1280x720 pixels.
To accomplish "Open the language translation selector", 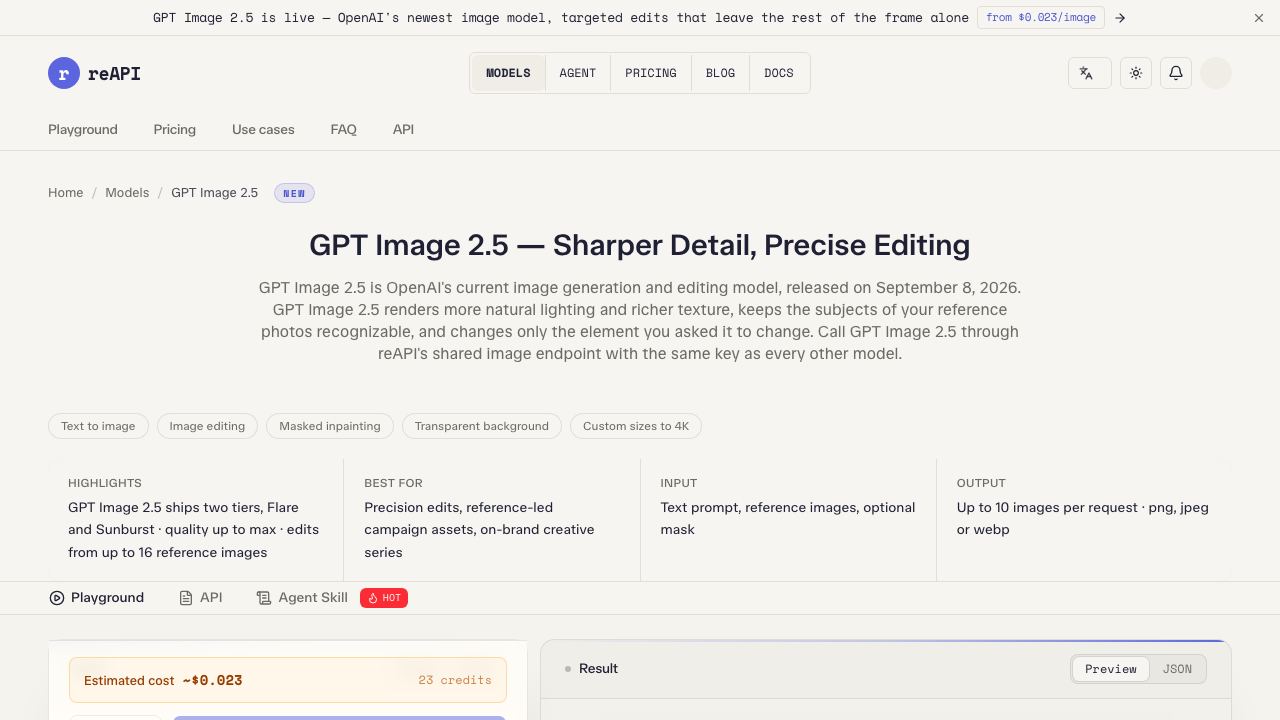I will 1090,73.
